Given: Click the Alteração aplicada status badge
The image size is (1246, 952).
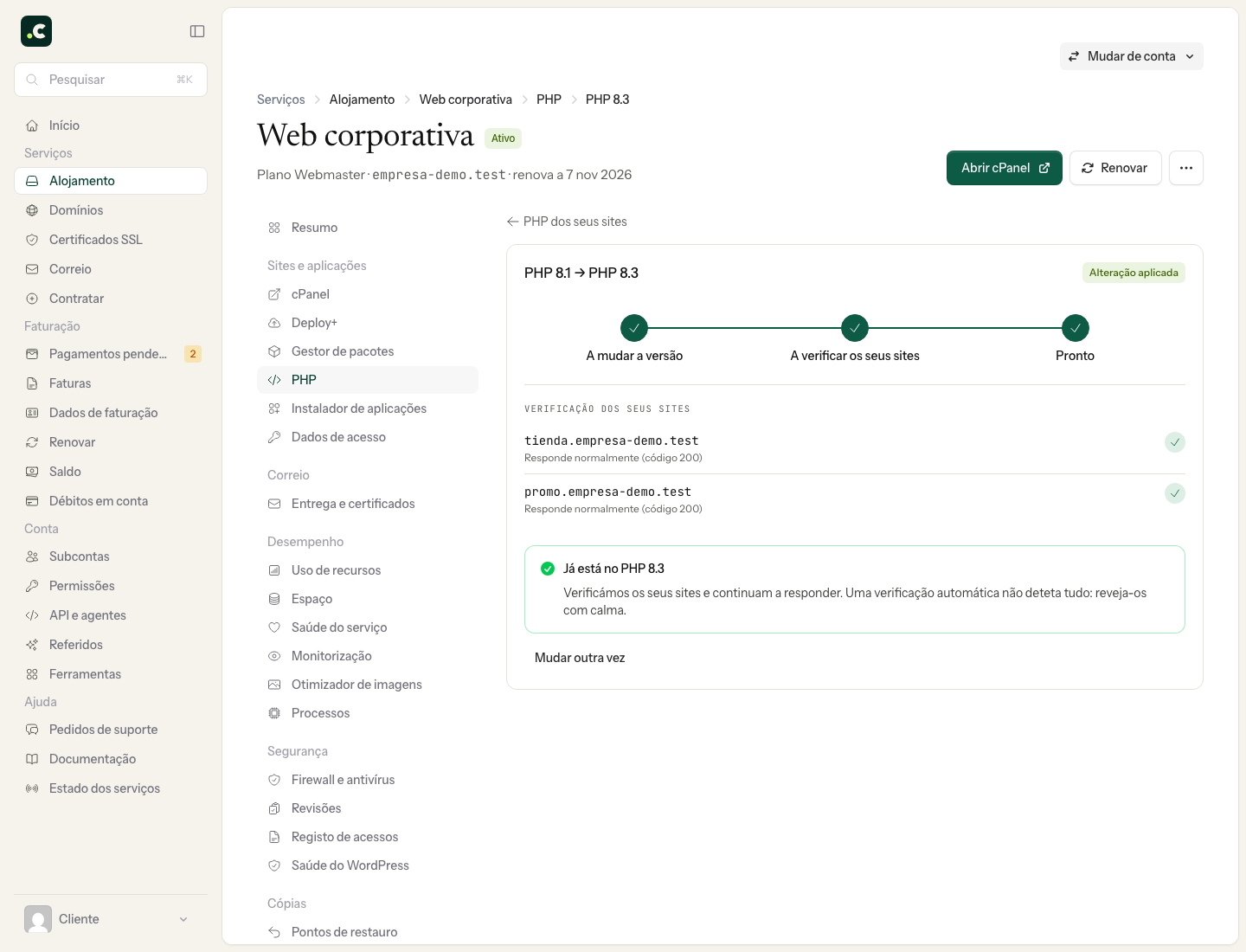Looking at the screenshot, I should click(1134, 273).
